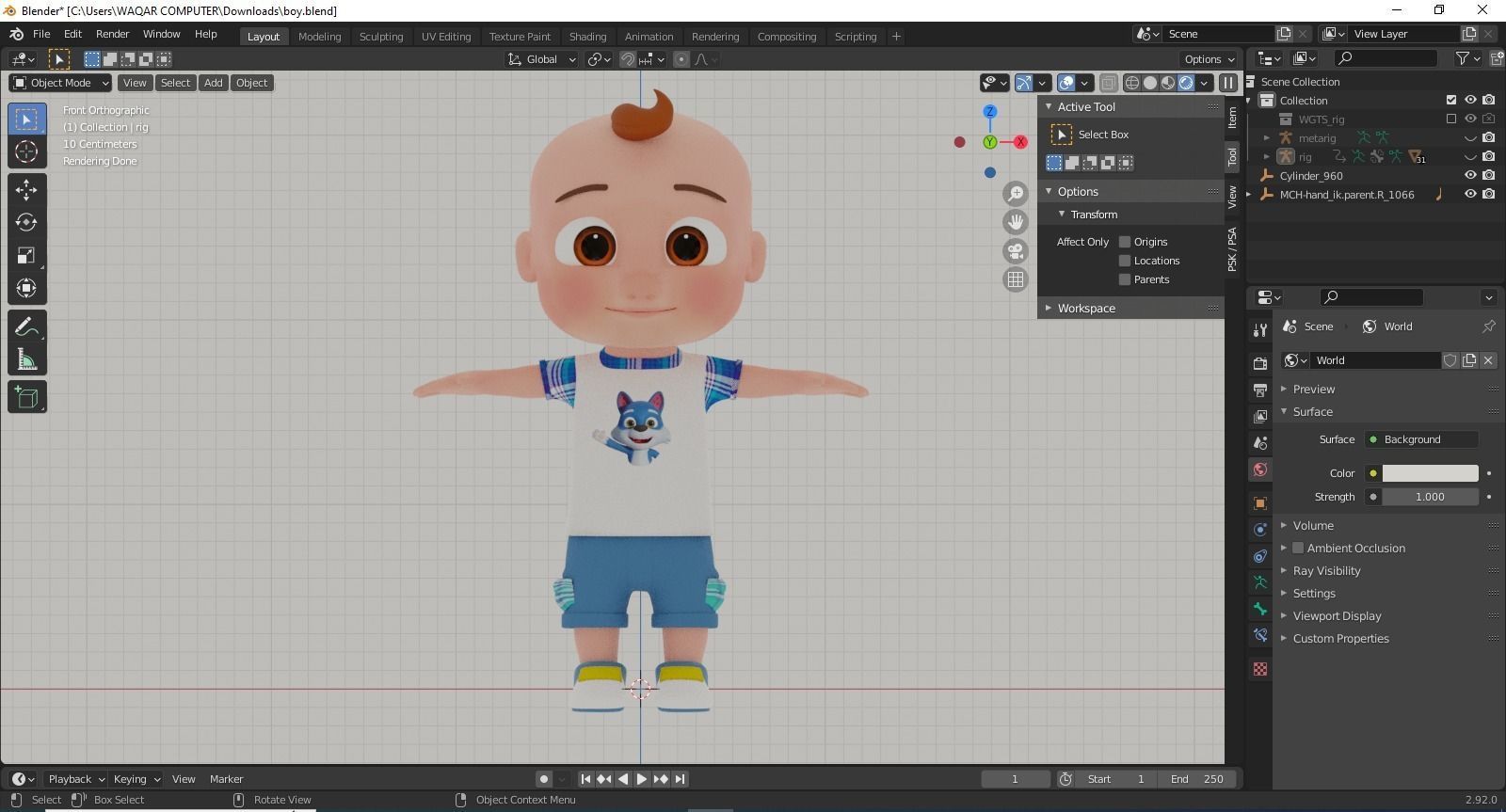Image resolution: width=1506 pixels, height=812 pixels.
Task: Toggle X-ray view icon
Action: point(1109,83)
